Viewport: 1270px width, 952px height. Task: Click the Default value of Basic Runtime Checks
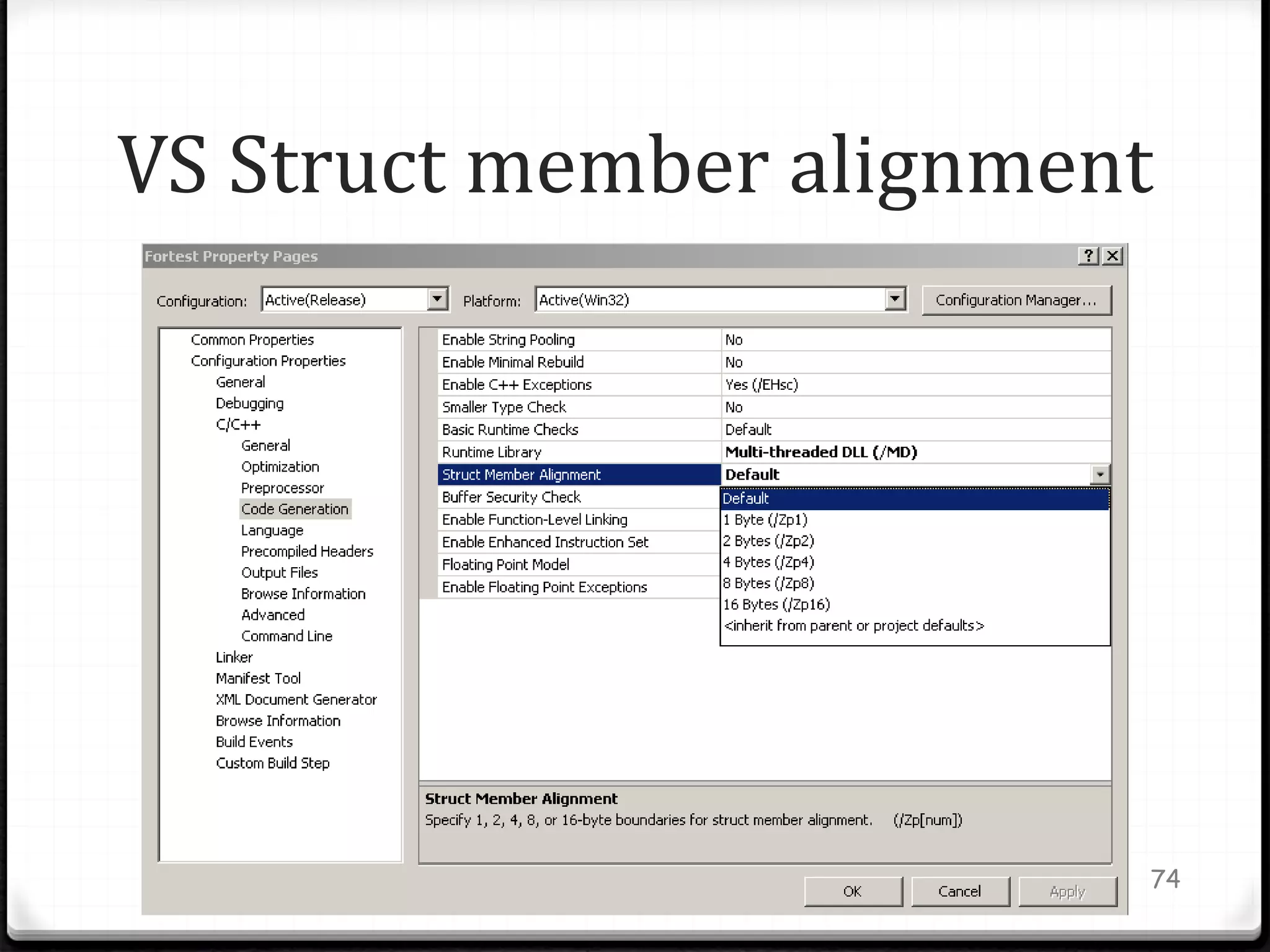click(916, 430)
